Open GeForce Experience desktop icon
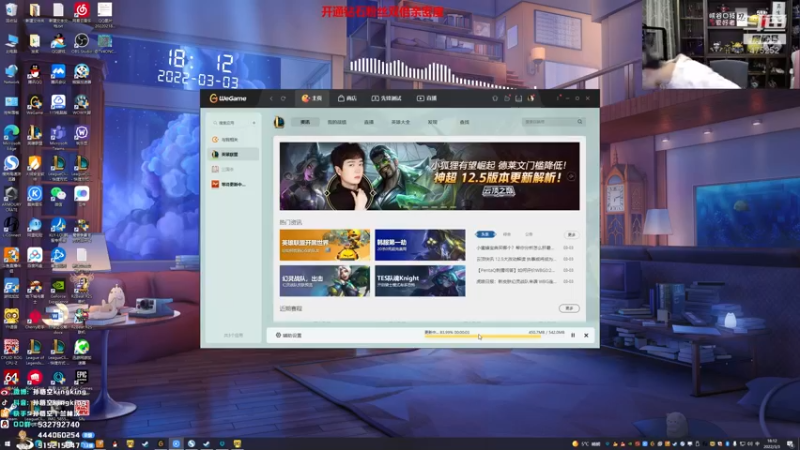The height and width of the screenshot is (450, 800). (58, 289)
